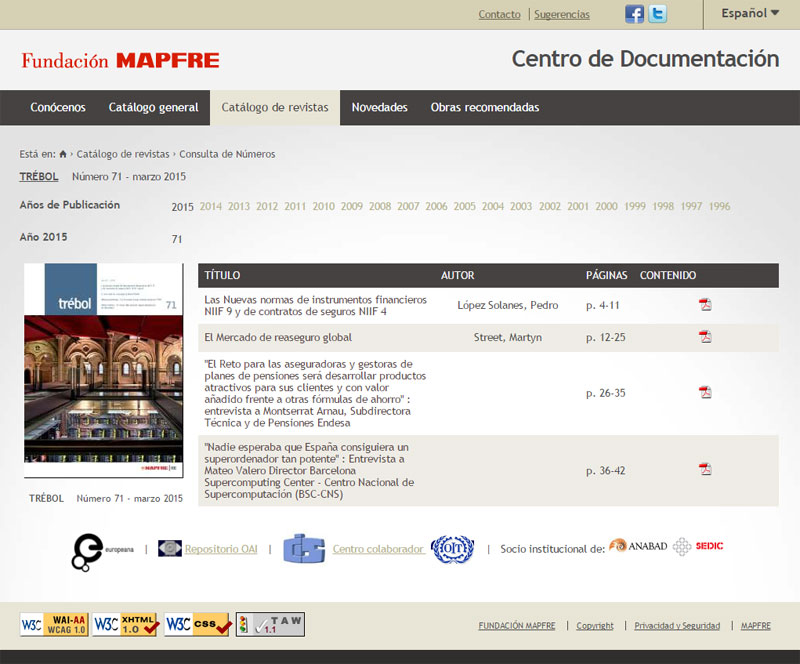Image resolution: width=800 pixels, height=664 pixels.
Task: Open PDF for NIIF 9 article
Action: 705,305
